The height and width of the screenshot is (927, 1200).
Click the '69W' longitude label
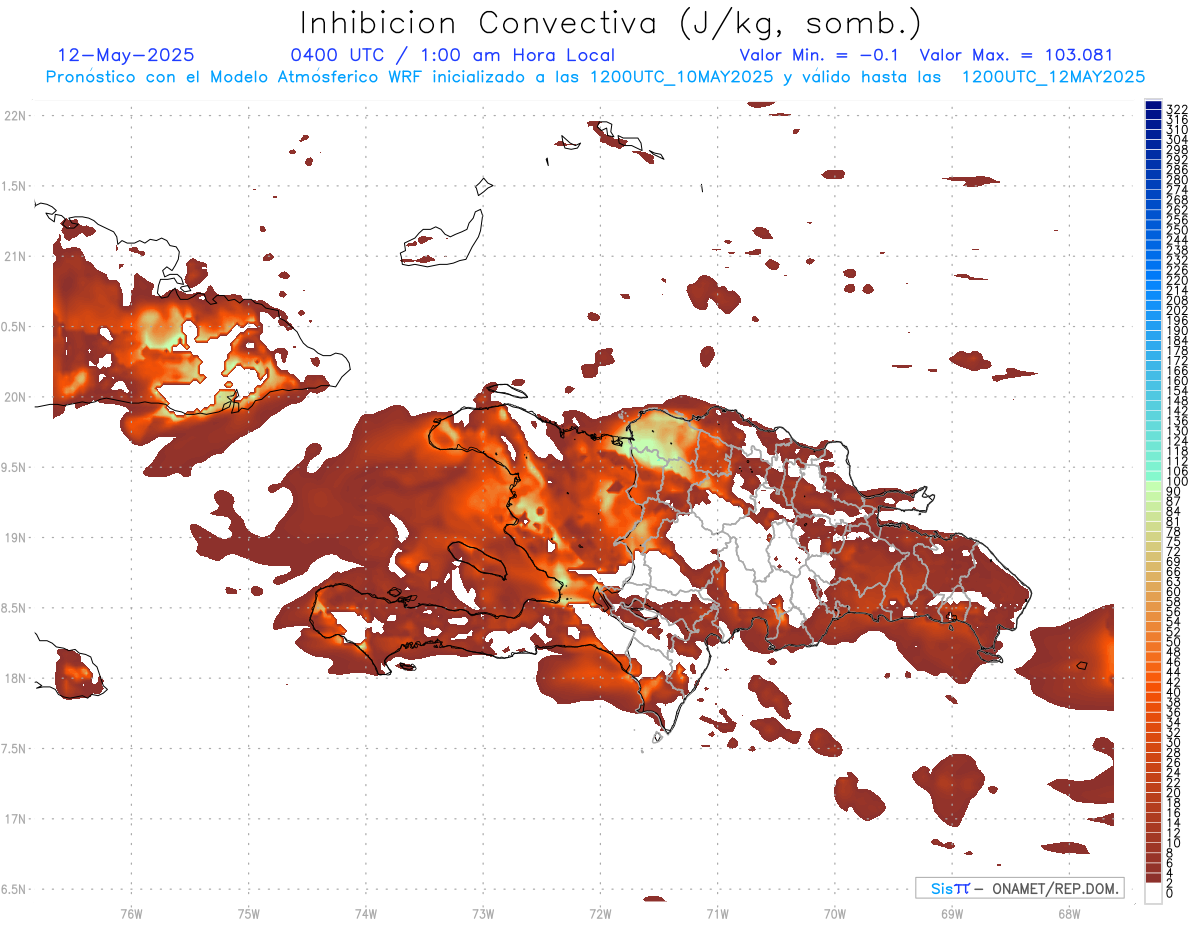tap(952, 913)
